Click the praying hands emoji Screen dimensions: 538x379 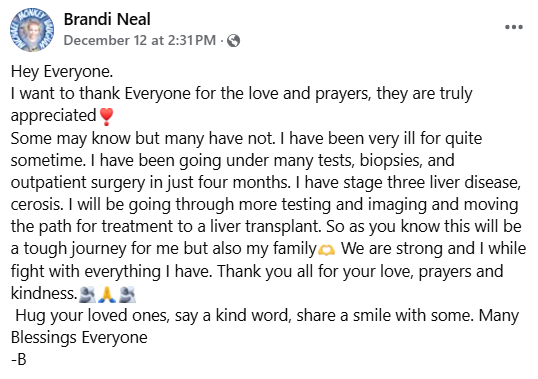[107, 295]
